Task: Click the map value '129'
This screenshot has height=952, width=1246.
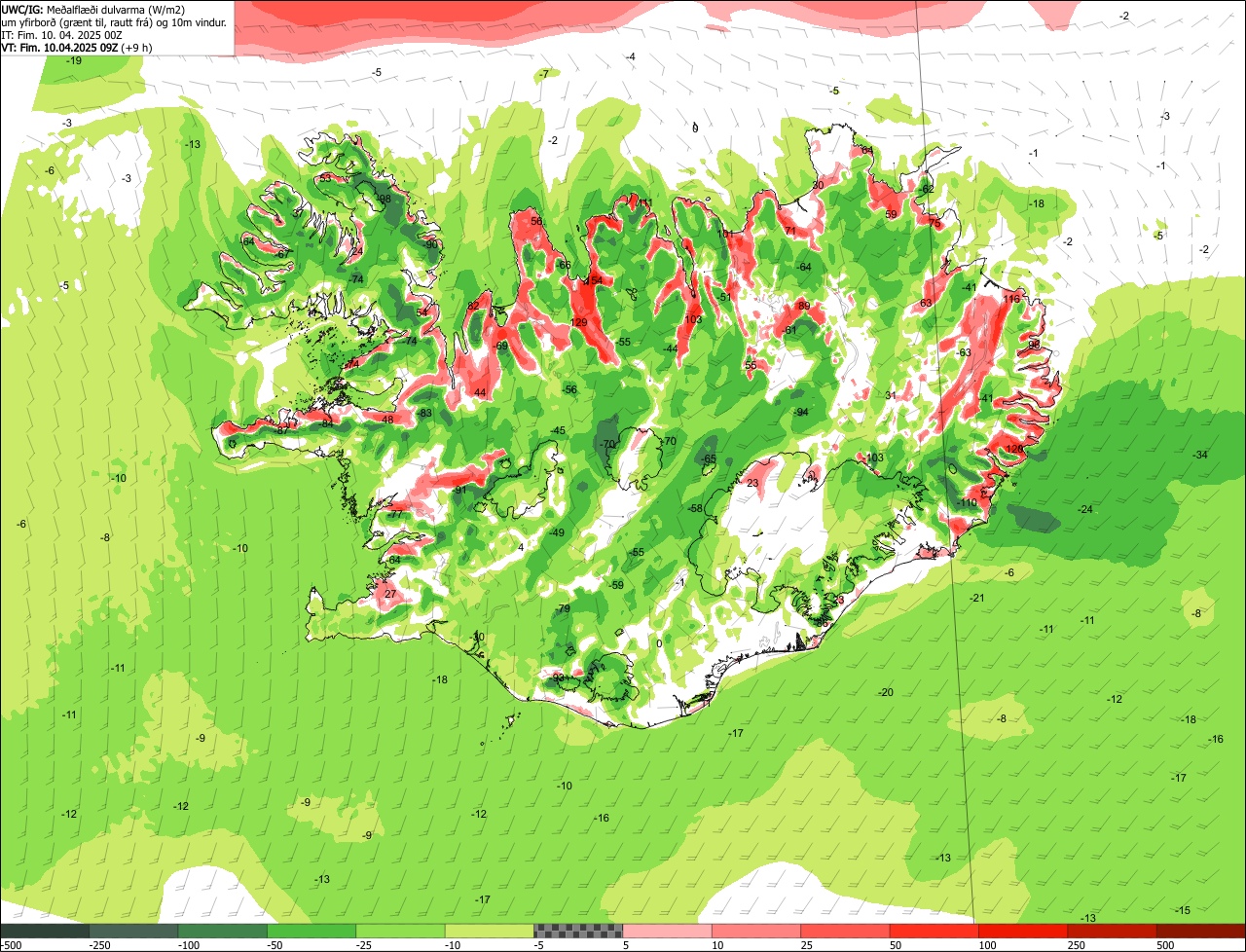Action: pos(578,323)
